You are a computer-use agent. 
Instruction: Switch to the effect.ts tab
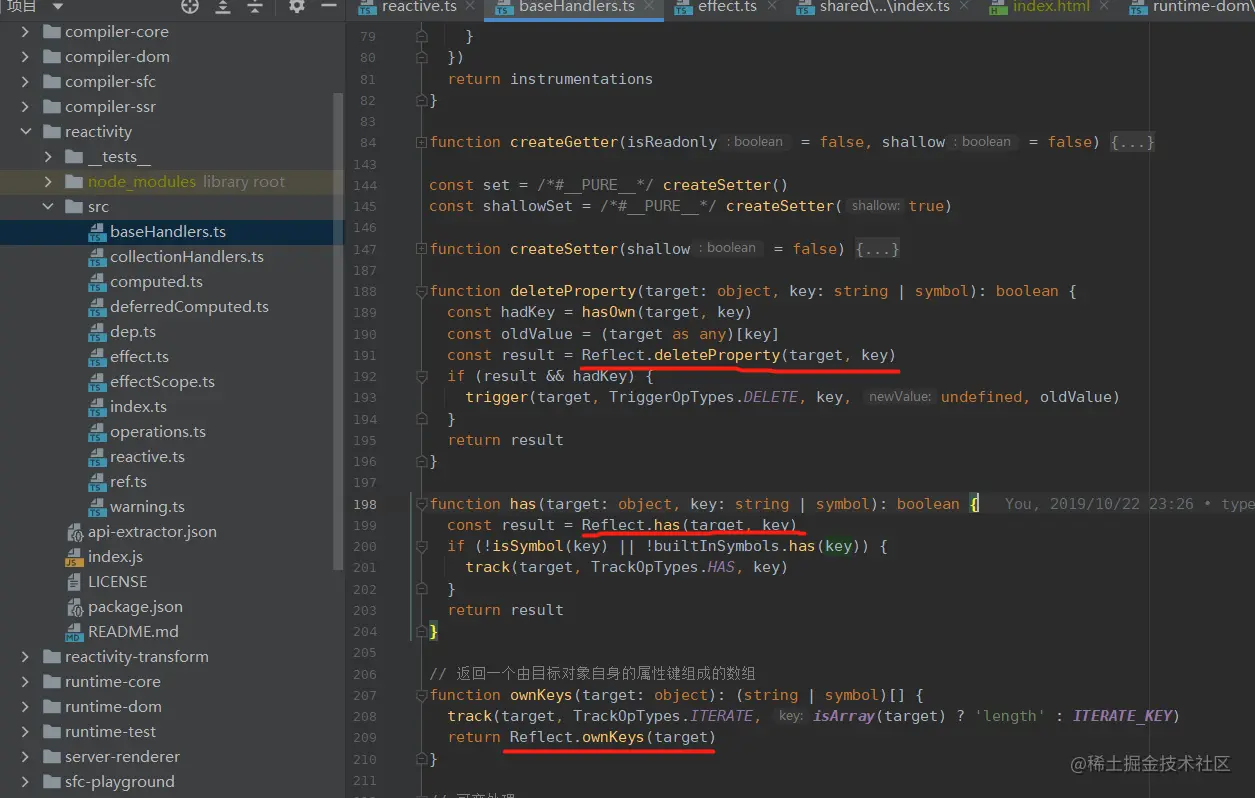point(726,7)
